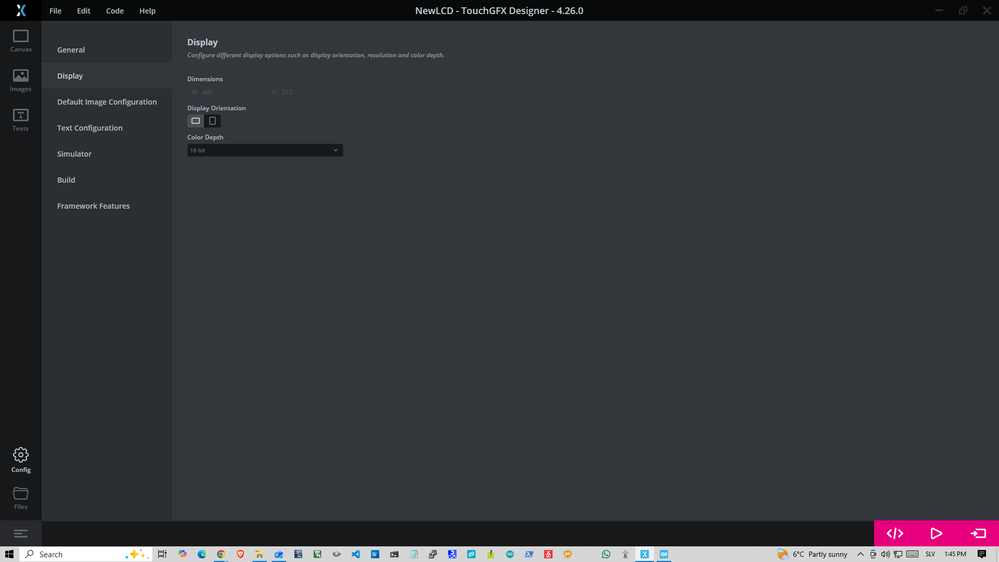The image size is (999, 562).
Task: Open the Color Depth dropdown
Action: point(265,150)
